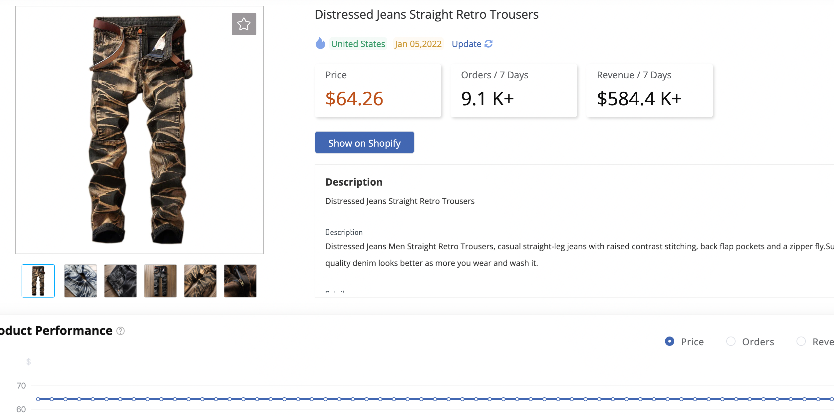The image size is (834, 416).
Task: Click the main distressed jeans product image
Action: (x=139, y=130)
